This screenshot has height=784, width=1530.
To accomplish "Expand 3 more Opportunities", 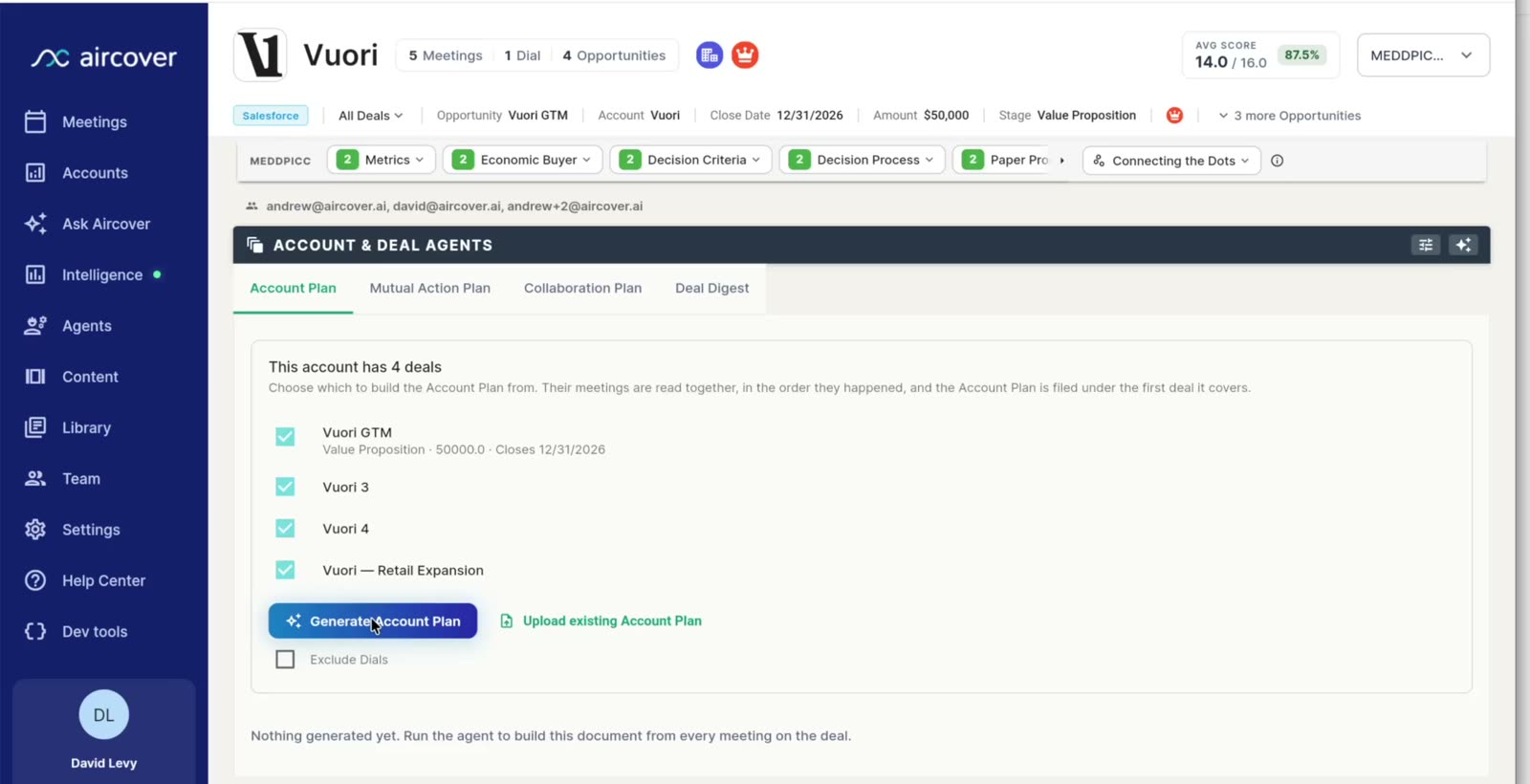I will (1289, 116).
